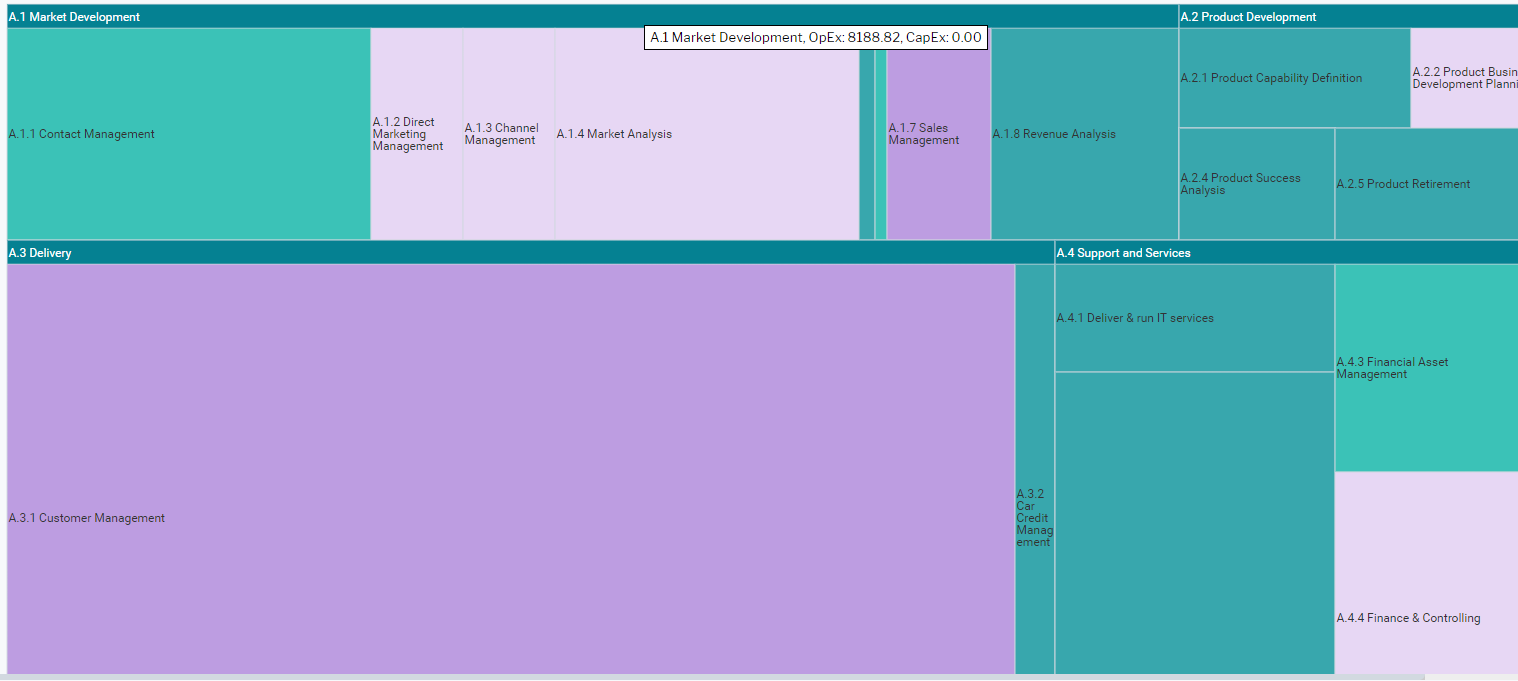Select the A.1.1 Contact Management tile
Image resolution: width=1518 pixels, height=681 pixels.
[x=188, y=134]
